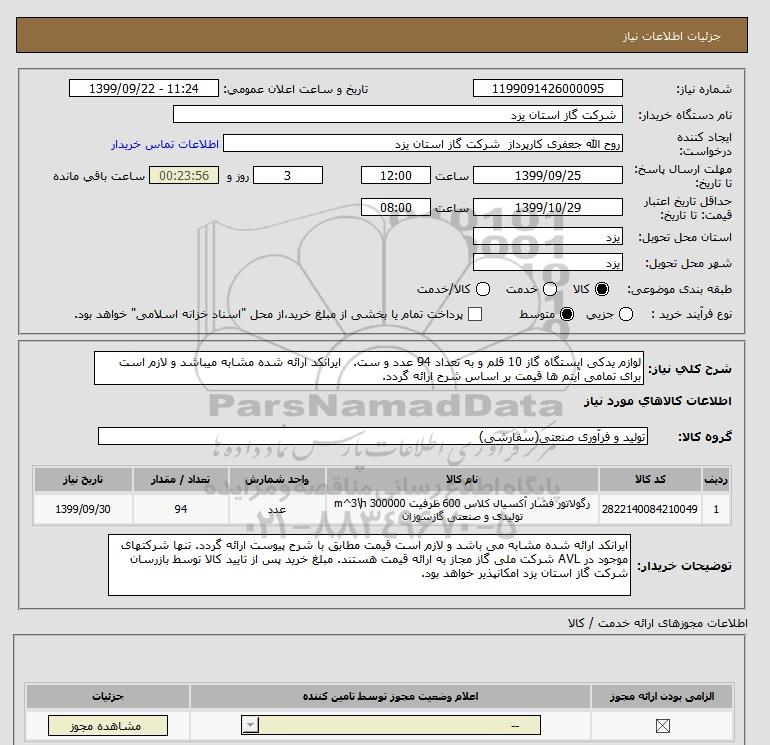Click the جزئیات column header in permits table
The width and height of the screenshot is (770, 745).
tap(108, 696)
